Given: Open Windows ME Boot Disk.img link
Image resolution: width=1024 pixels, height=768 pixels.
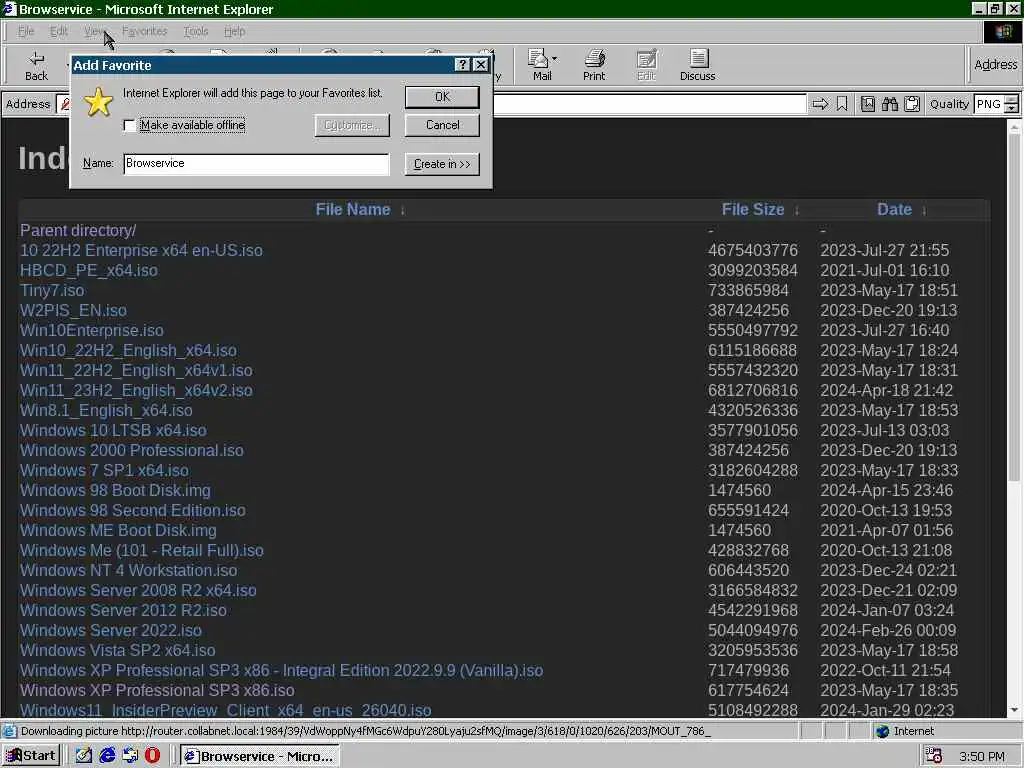Looking at the screenshot, I should pos(118,530).
